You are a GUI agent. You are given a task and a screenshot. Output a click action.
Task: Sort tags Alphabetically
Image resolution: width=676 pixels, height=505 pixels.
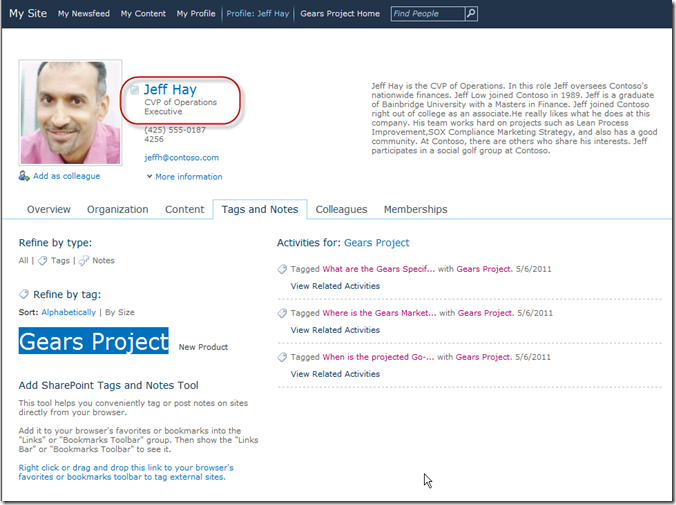69,312
